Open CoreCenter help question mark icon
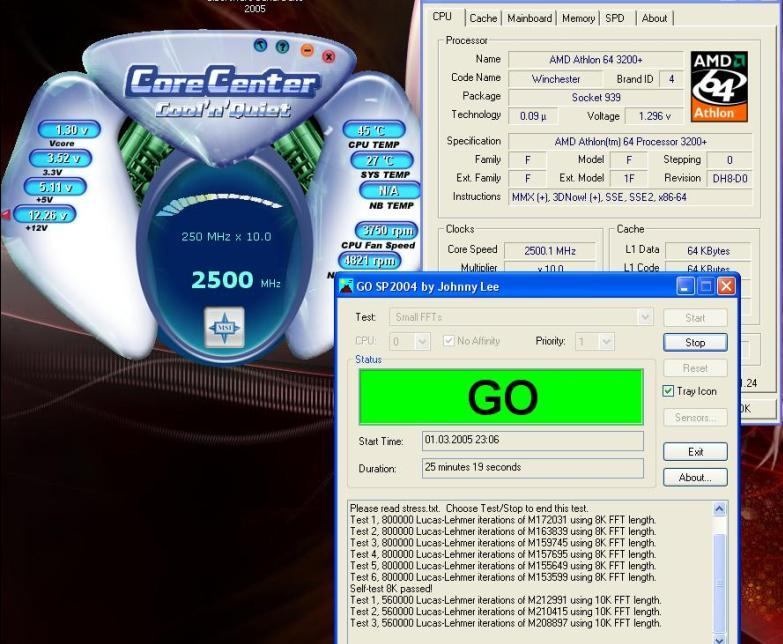Image resolution: width=783 pixels, height=644 pixels. (x=283, y=47)
